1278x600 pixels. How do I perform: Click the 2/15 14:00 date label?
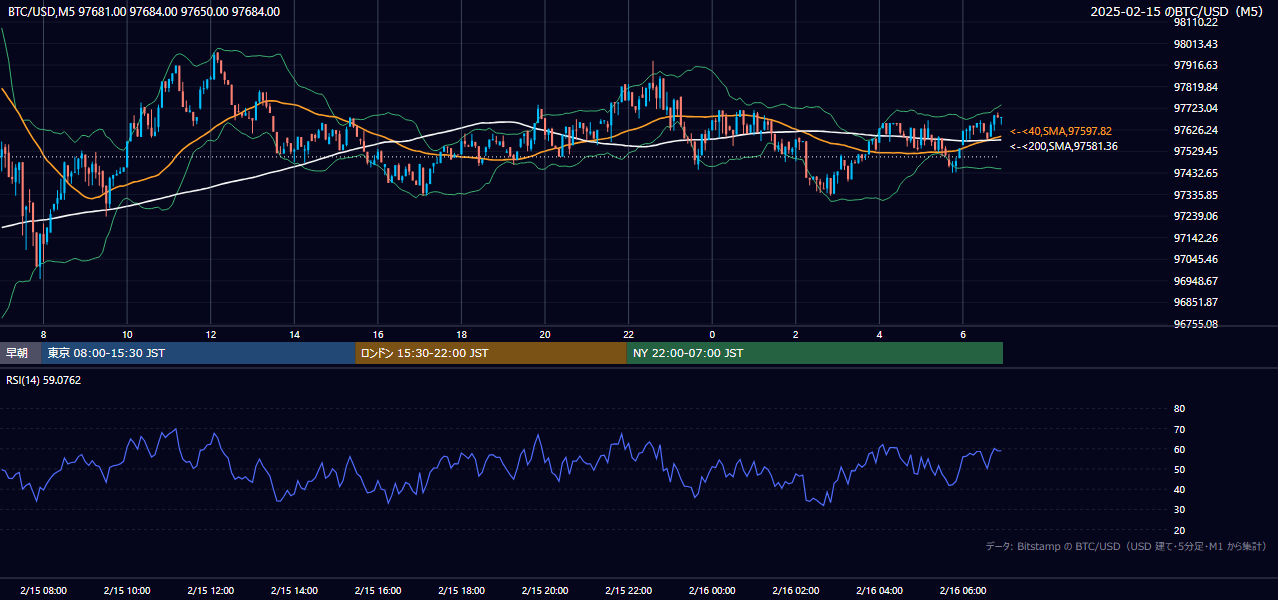pos(294,591)
